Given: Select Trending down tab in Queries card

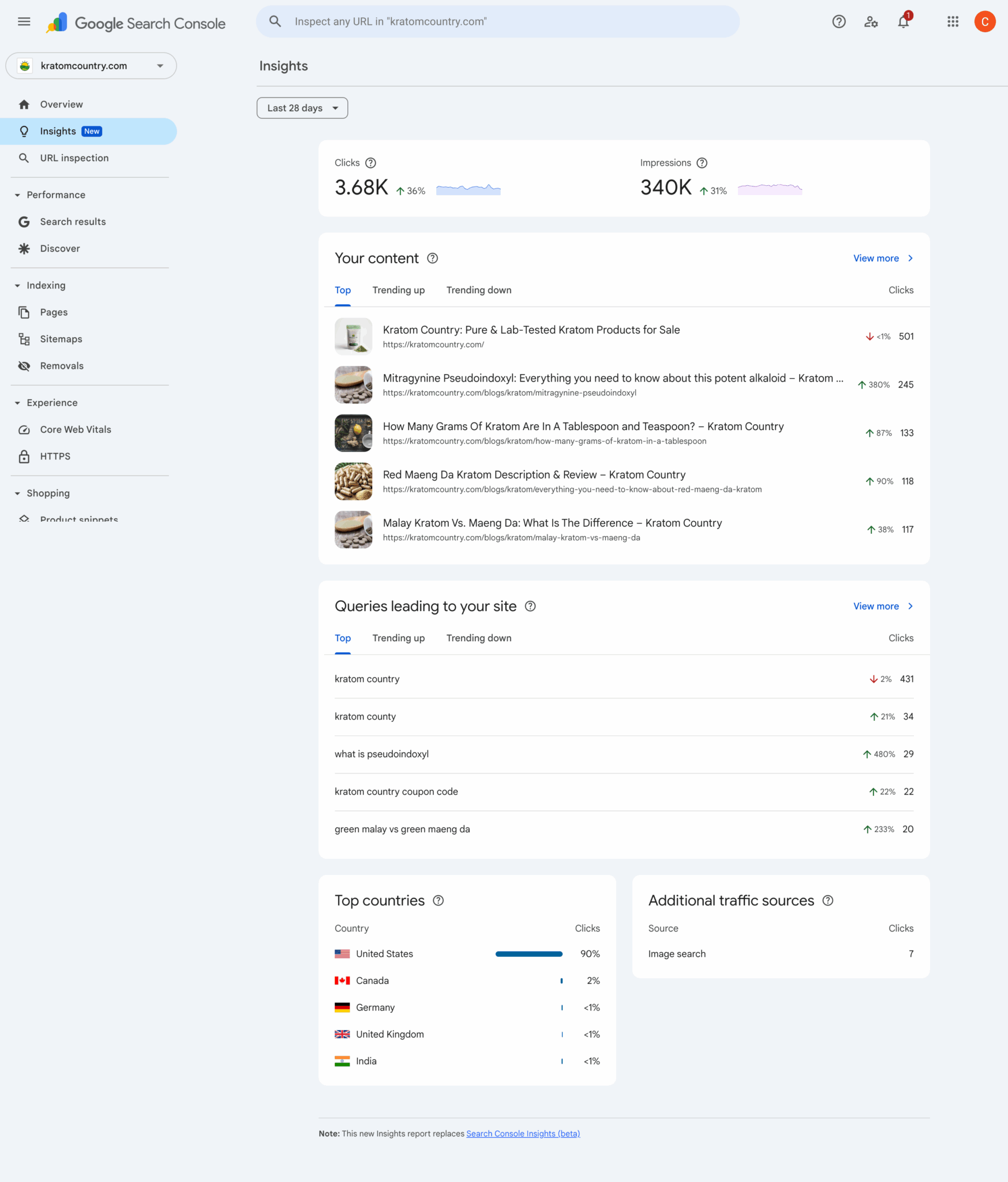Looking at the screenshot, I should coord(479,638).
